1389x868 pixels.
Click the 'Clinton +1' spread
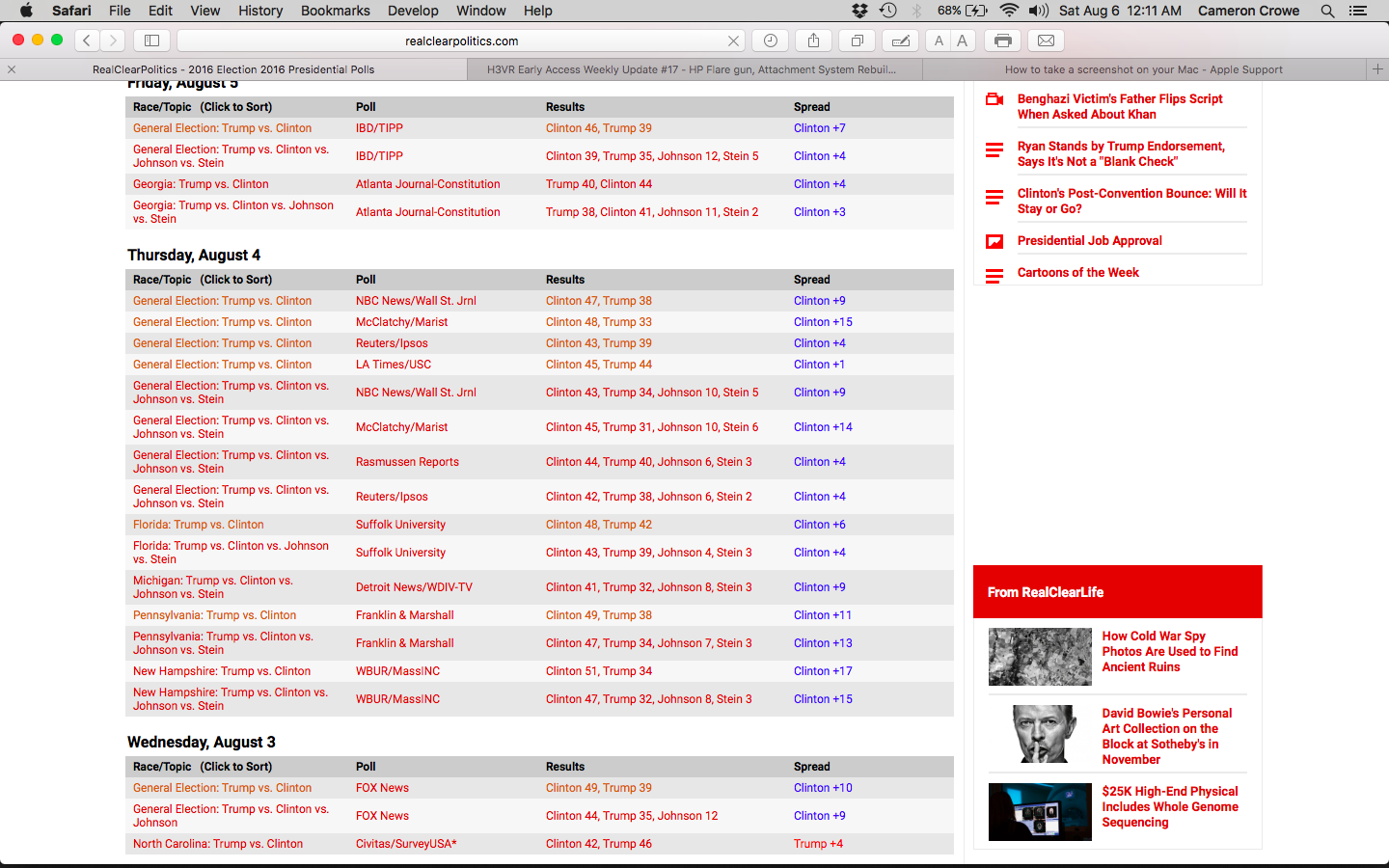pos(819,365)
